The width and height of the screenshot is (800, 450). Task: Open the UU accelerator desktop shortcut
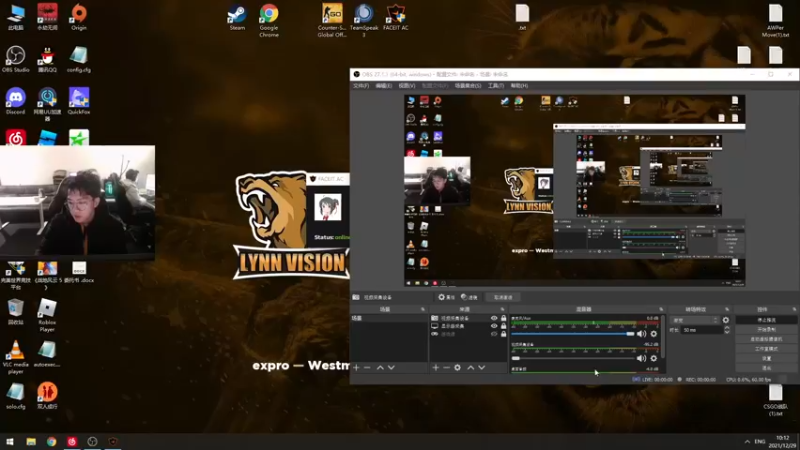point(47,104)
